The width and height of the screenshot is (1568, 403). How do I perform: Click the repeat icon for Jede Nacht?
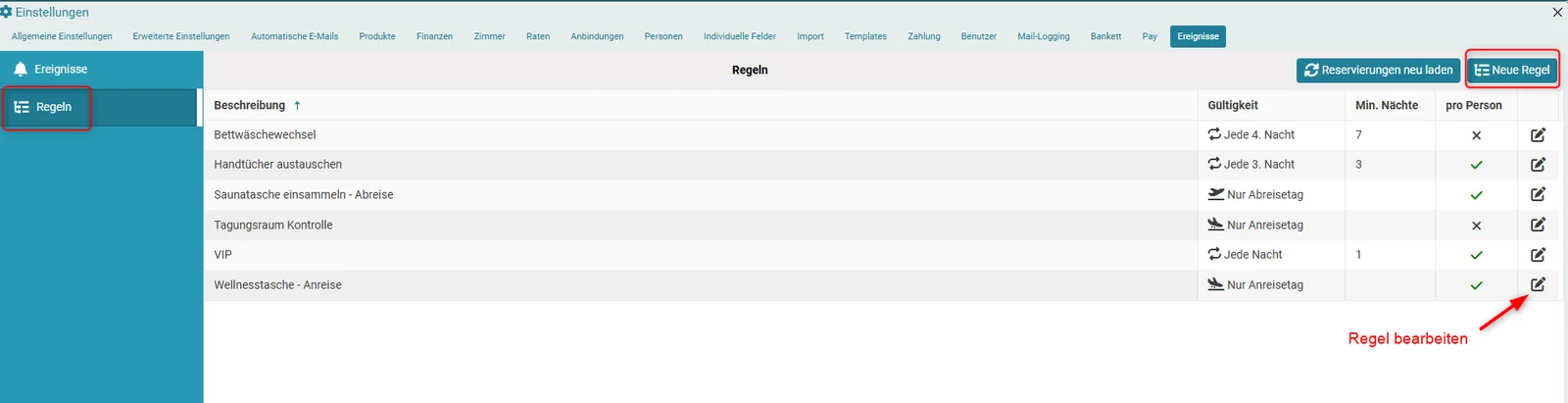tap(1214, 254)
